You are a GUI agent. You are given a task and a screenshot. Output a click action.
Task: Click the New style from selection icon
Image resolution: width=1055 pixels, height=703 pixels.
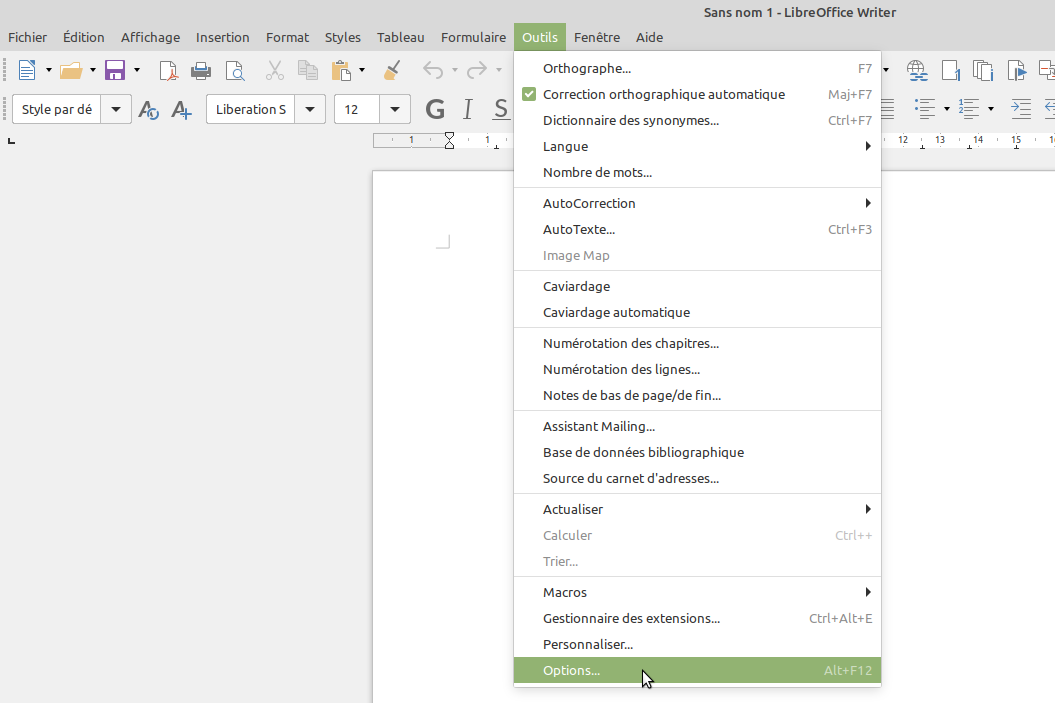pyautogui.click(x=181, y=110)
